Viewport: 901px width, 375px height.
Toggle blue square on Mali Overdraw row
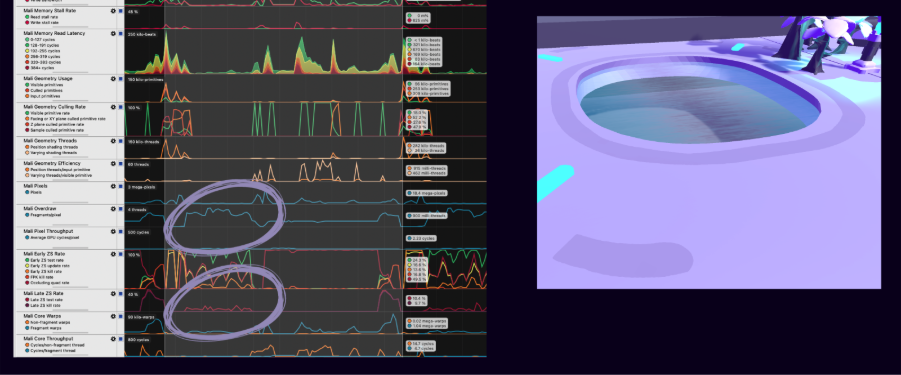click(x=121, y=209)
